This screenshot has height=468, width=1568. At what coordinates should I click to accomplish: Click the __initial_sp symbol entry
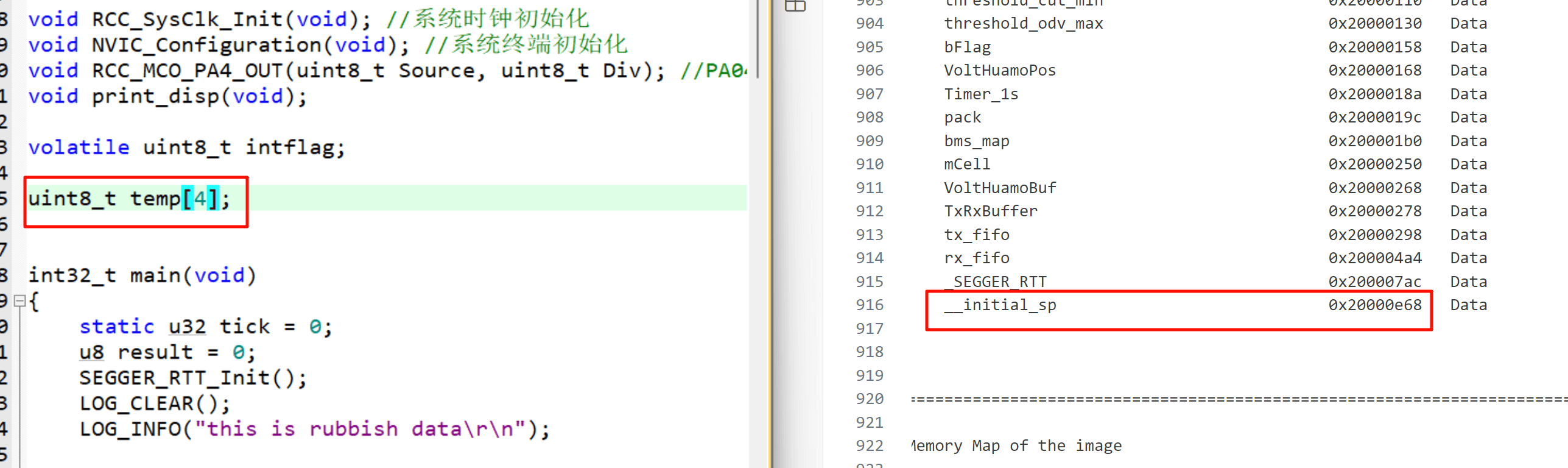point(1000,305)
